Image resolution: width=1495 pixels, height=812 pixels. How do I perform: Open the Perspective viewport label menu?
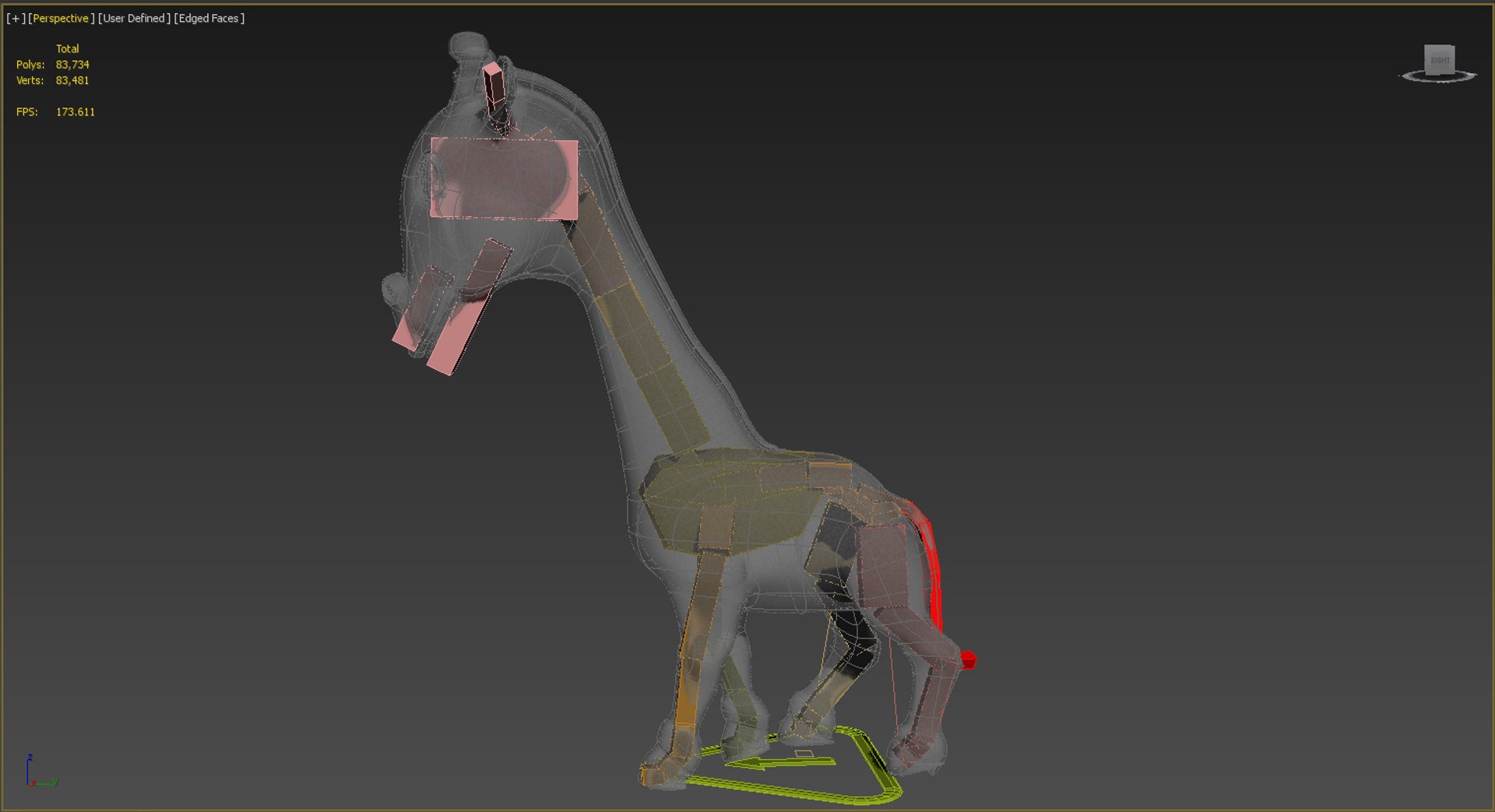tap(61, 18)
